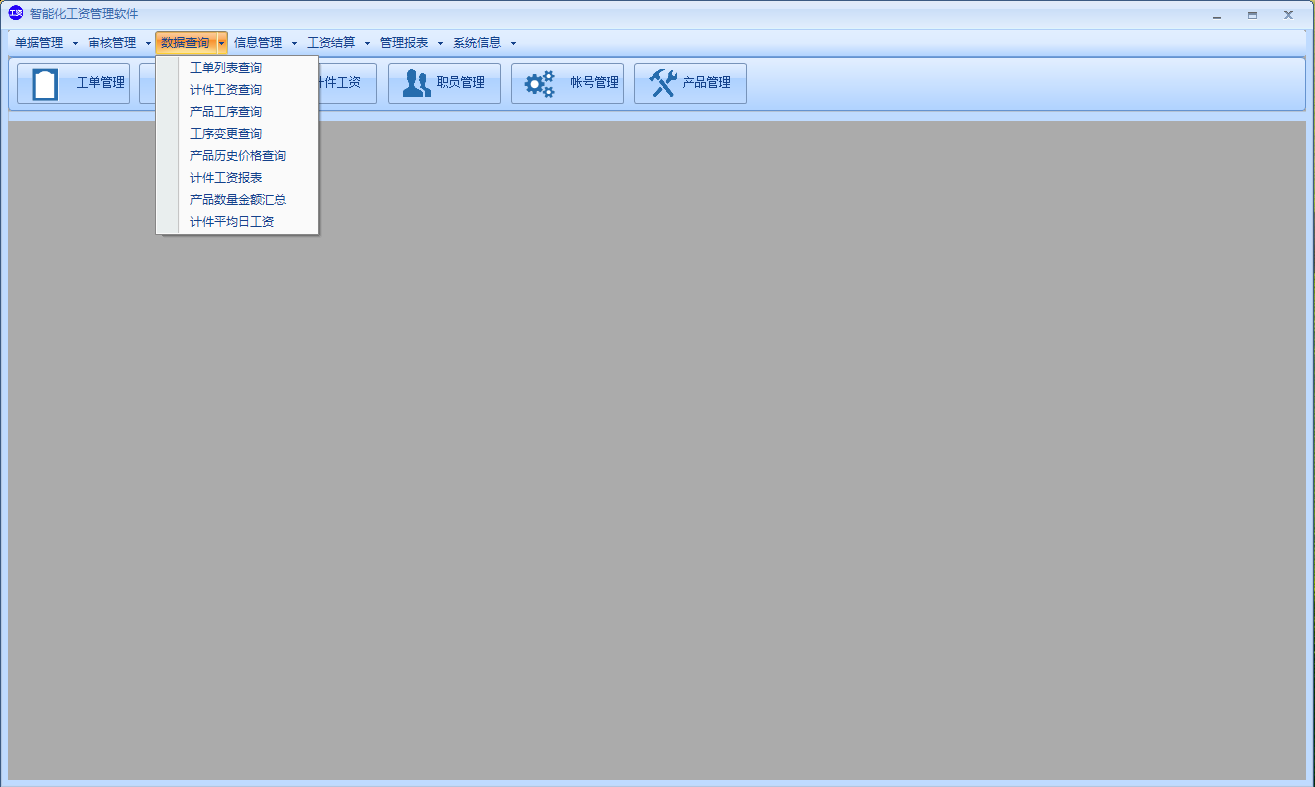The width and height of the screenshot is (1315, 787).
Task: Open 产品历史价格查询 entry
Action: pyautogui.click(x=238, y=156)
